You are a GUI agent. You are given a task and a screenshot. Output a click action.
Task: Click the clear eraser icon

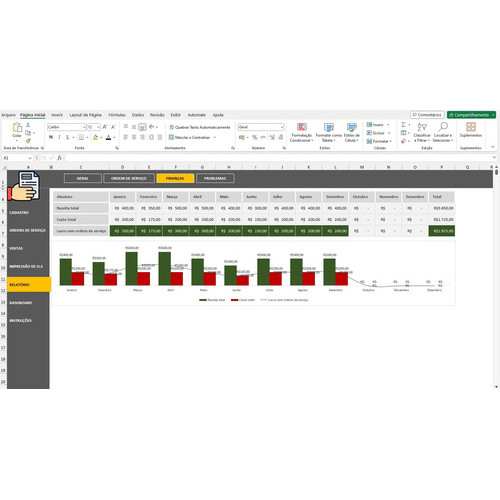[x=404, y=141]
